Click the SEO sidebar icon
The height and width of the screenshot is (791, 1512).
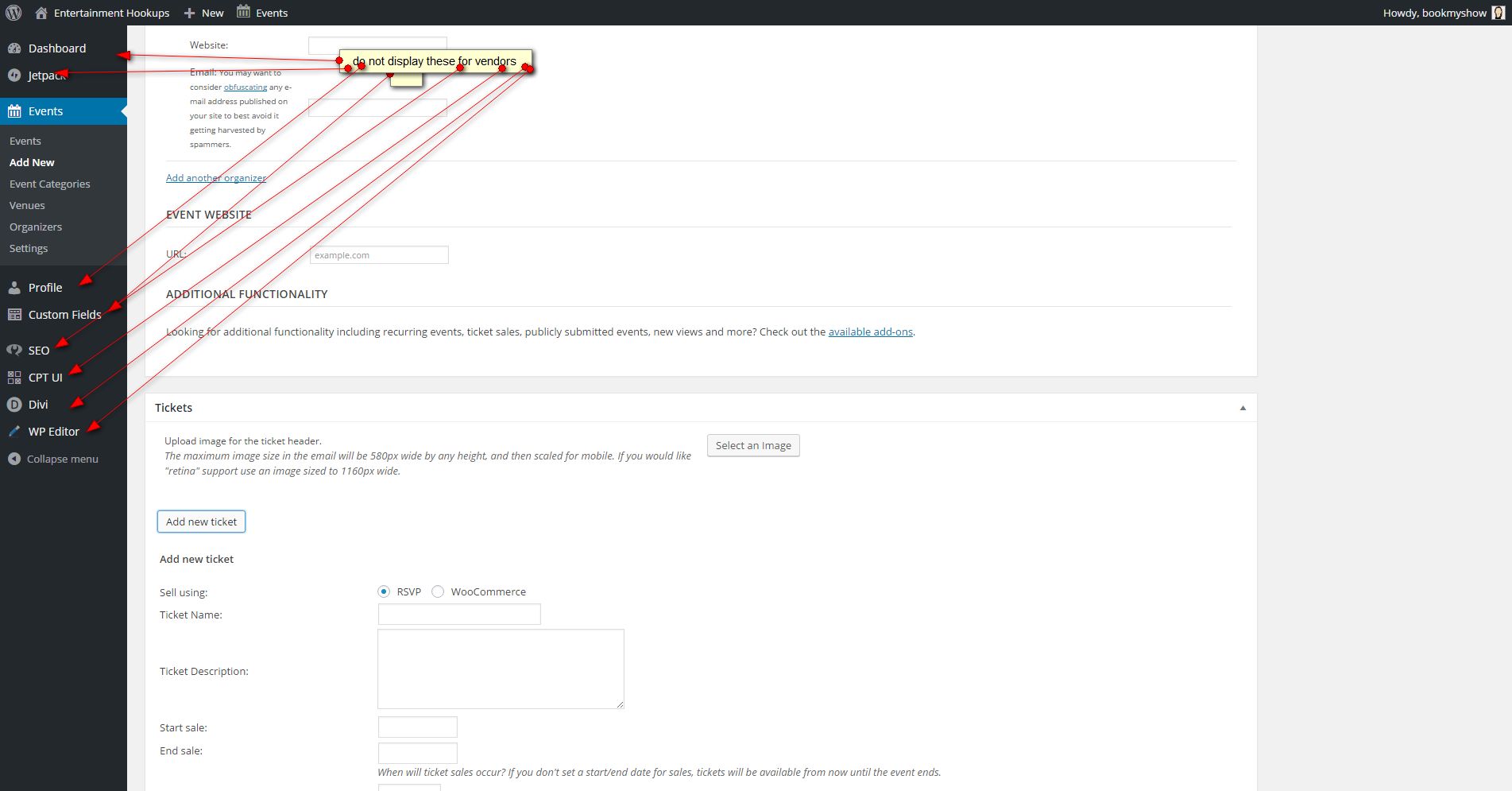point(14,351)
